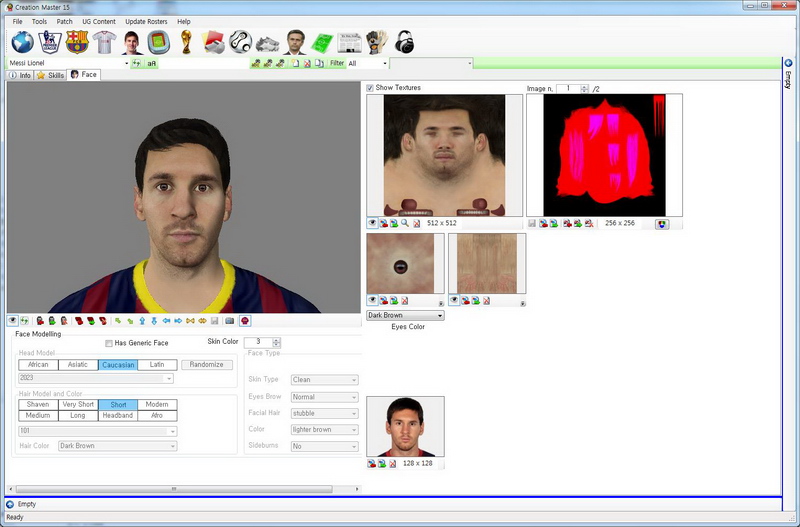Open the UG Content menu
The height and width of the screenshot is (527, 800).
tap(99, 21)
